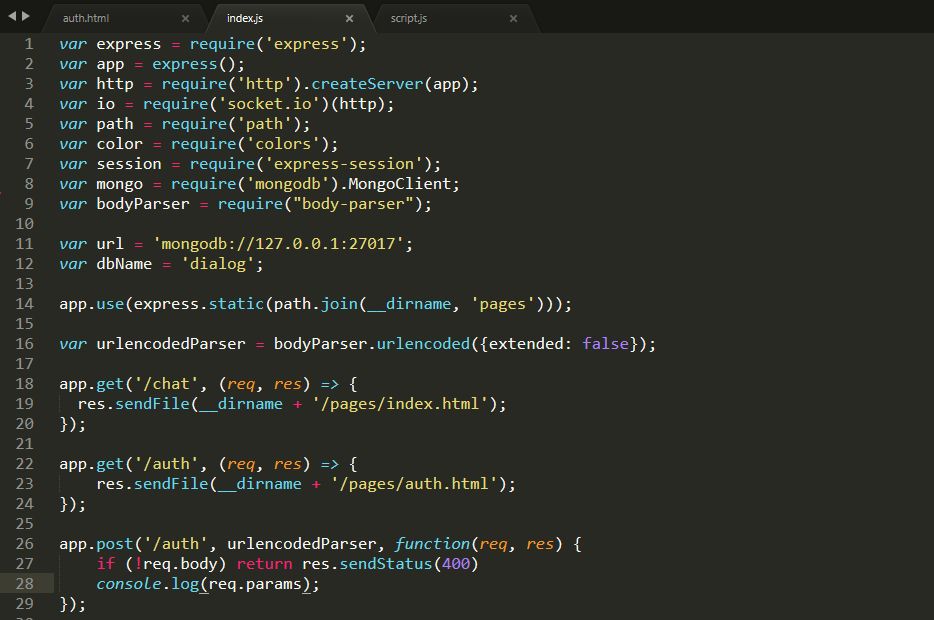This screenshot has height=620, width=934.
Task: Select the index.js tab
Action: tap(245, 18)
